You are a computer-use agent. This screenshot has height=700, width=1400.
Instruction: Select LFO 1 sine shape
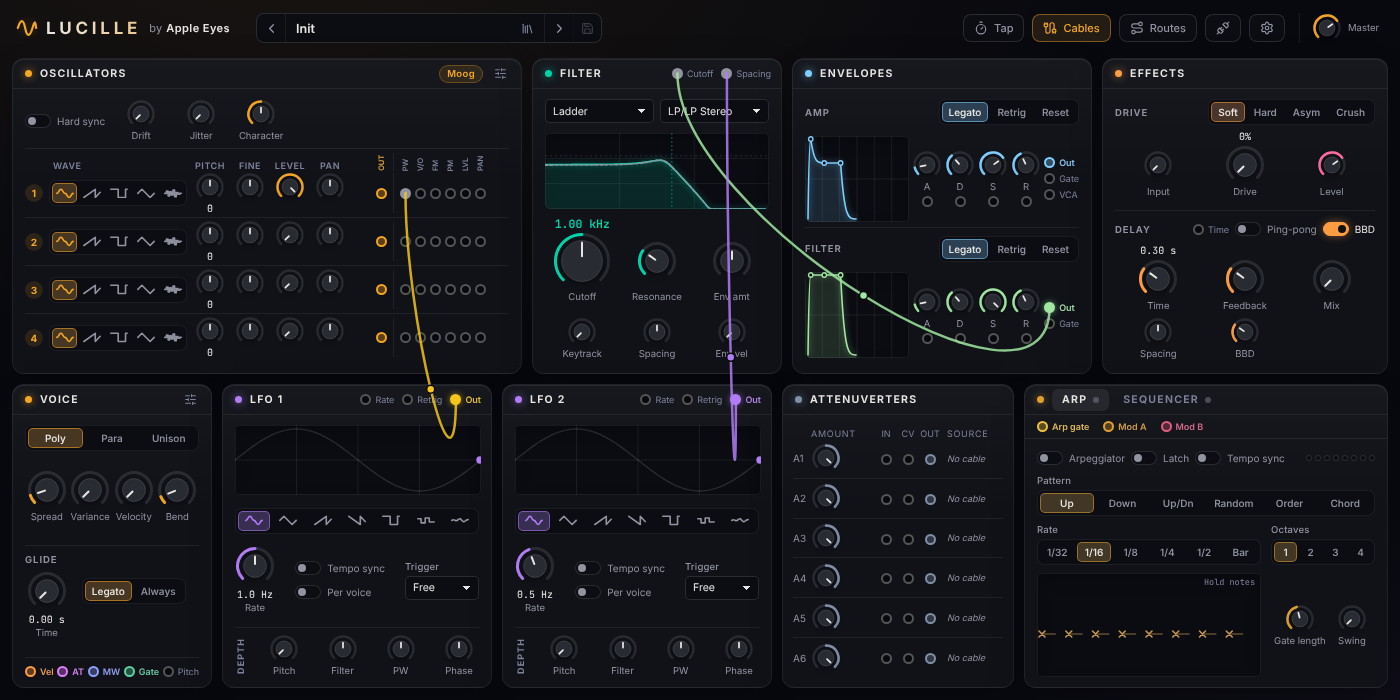[x=254, y=520]
